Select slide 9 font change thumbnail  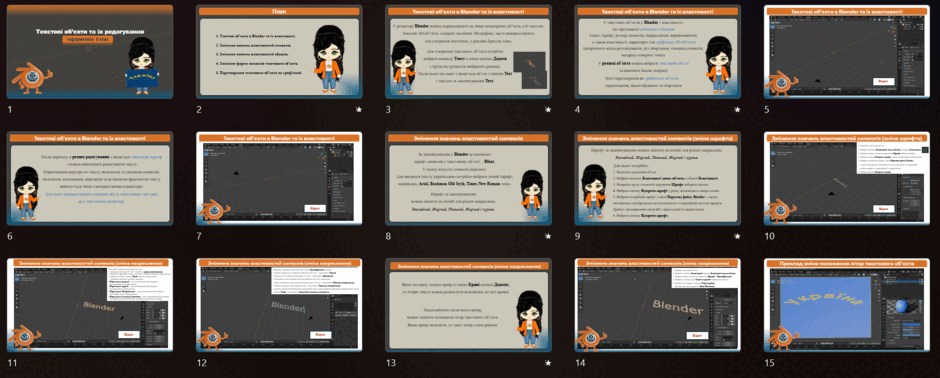tap(658, 179)
